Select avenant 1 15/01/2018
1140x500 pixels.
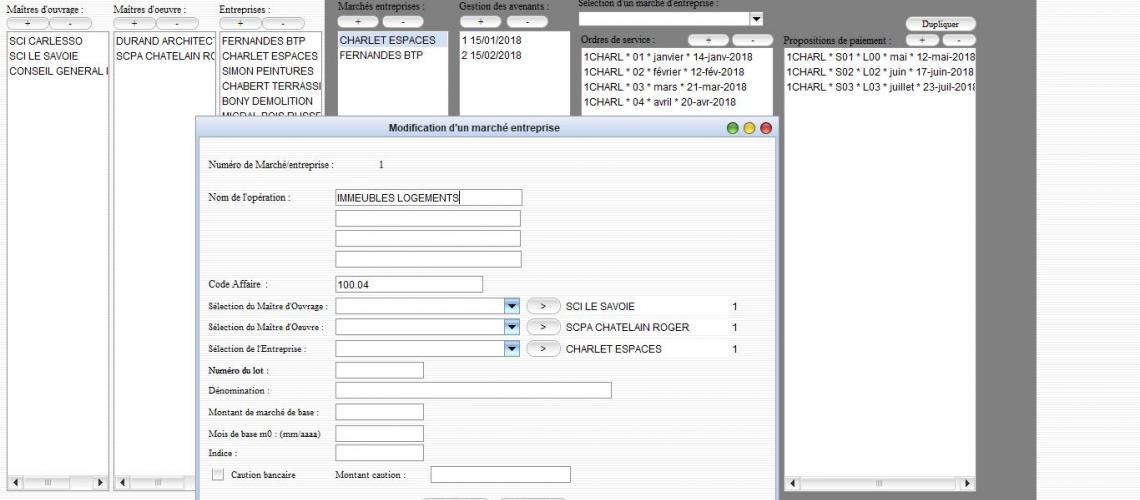514,40
